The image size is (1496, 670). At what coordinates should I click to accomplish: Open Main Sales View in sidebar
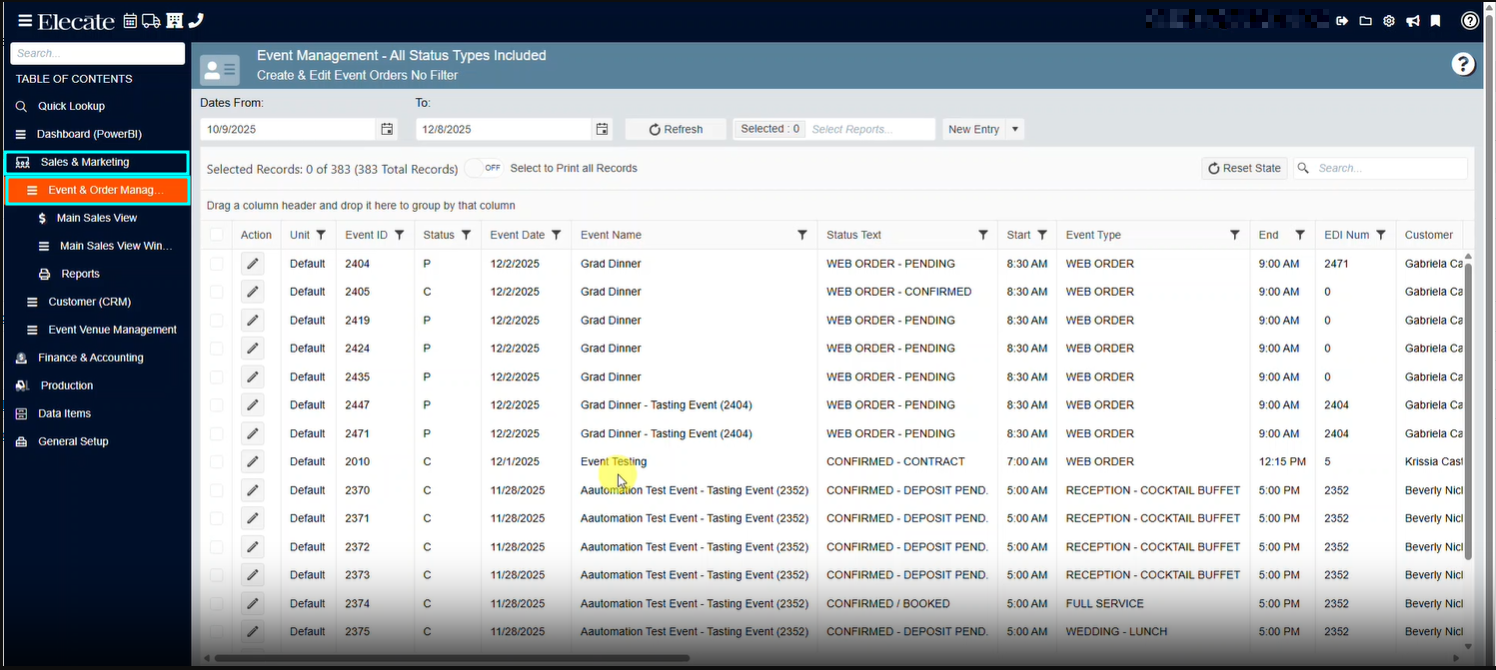click(97, 218)
